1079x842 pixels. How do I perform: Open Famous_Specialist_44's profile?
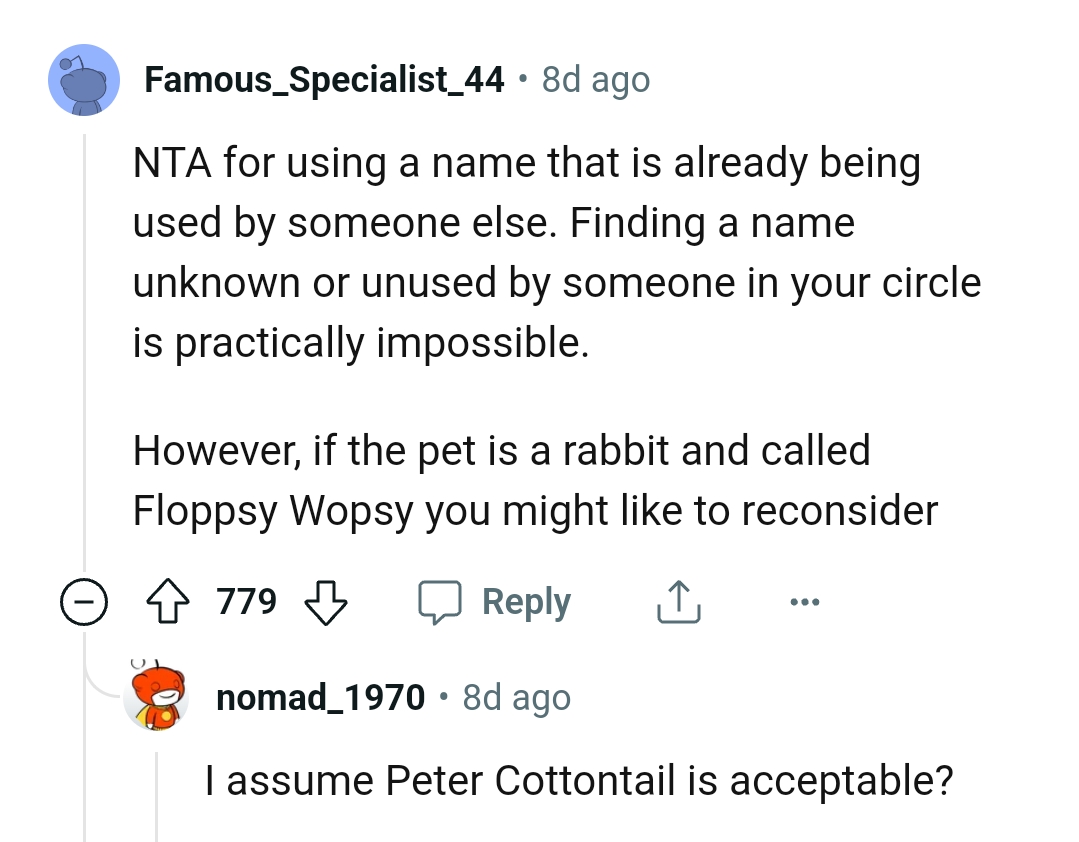[x=325, y=79]
